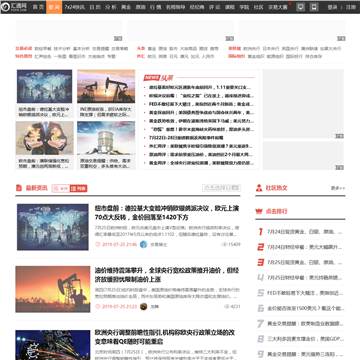
Task: Open the desktop client monitor icon
Action: pyautogui.click(x=300, y=7)
